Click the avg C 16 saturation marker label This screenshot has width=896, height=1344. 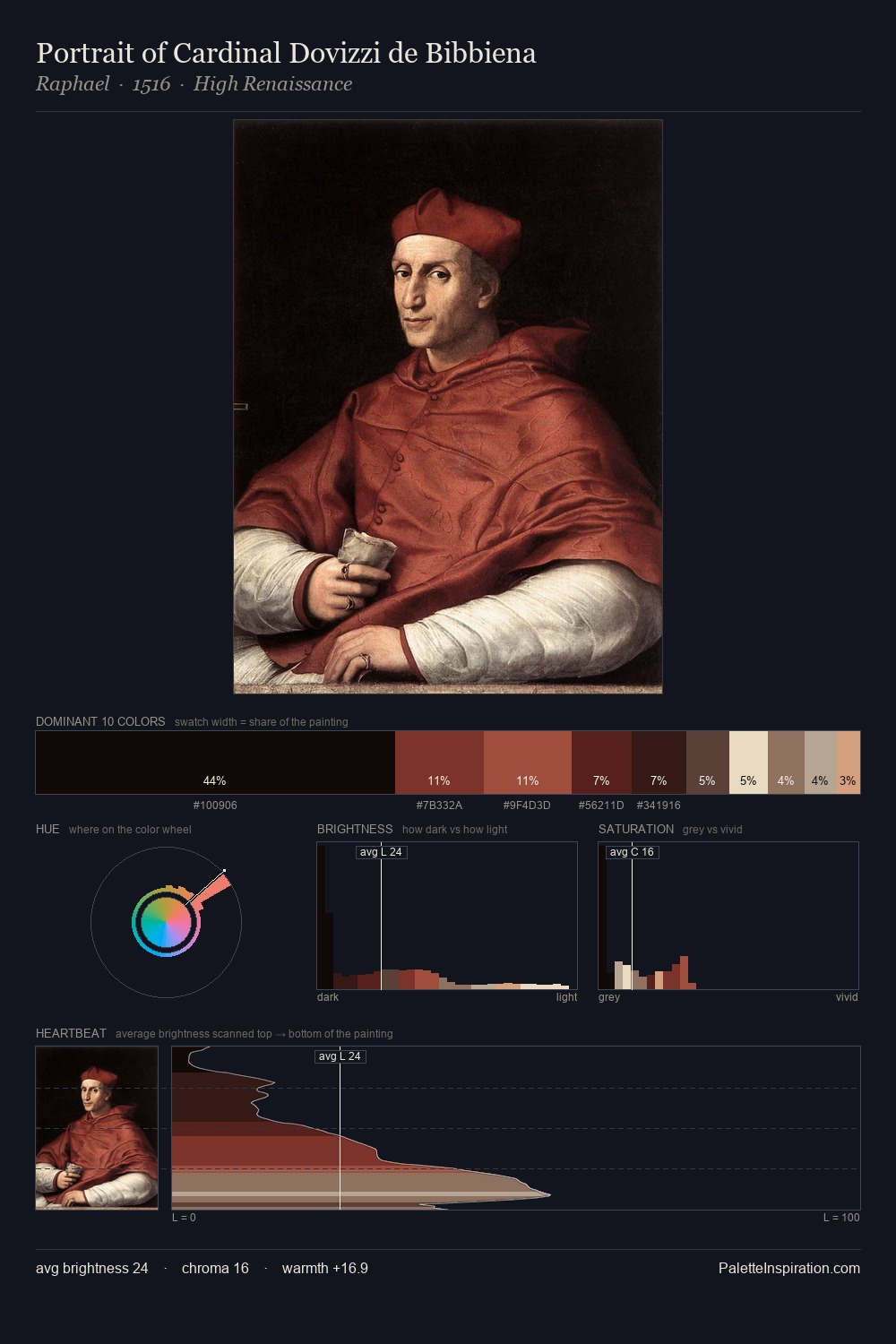pyautogui.click(x=632, y=852)
